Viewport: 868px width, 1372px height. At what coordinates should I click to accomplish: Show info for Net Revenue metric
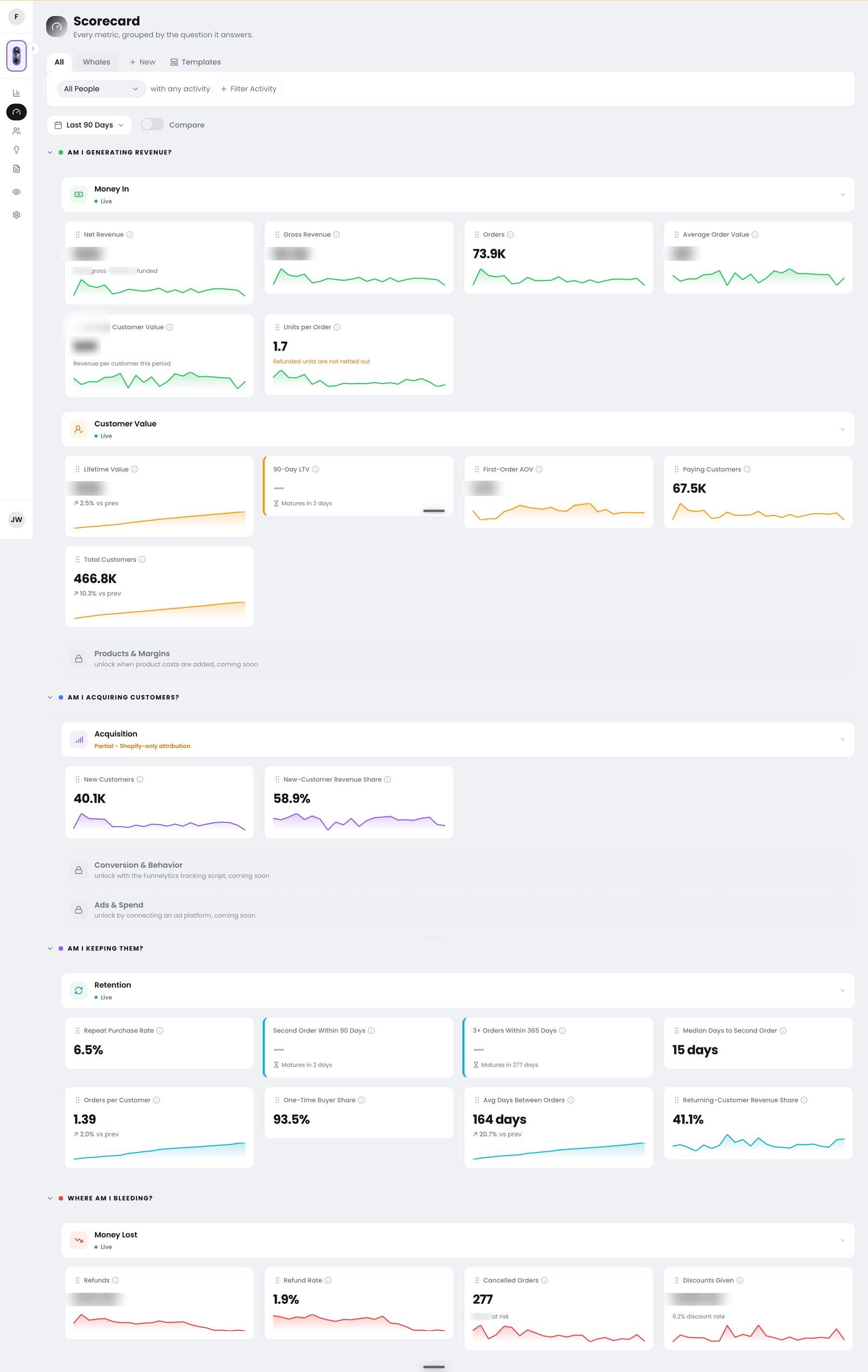[130, 235]
